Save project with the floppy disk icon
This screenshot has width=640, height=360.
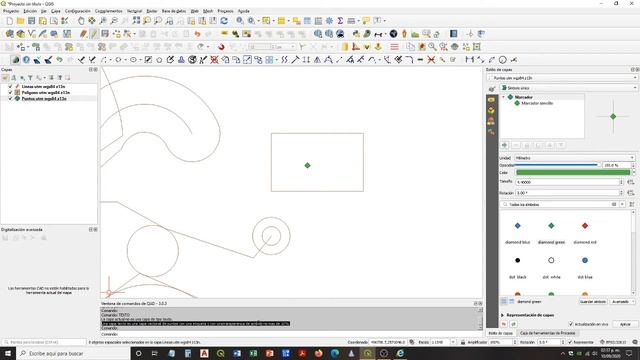tap(31, 21)
